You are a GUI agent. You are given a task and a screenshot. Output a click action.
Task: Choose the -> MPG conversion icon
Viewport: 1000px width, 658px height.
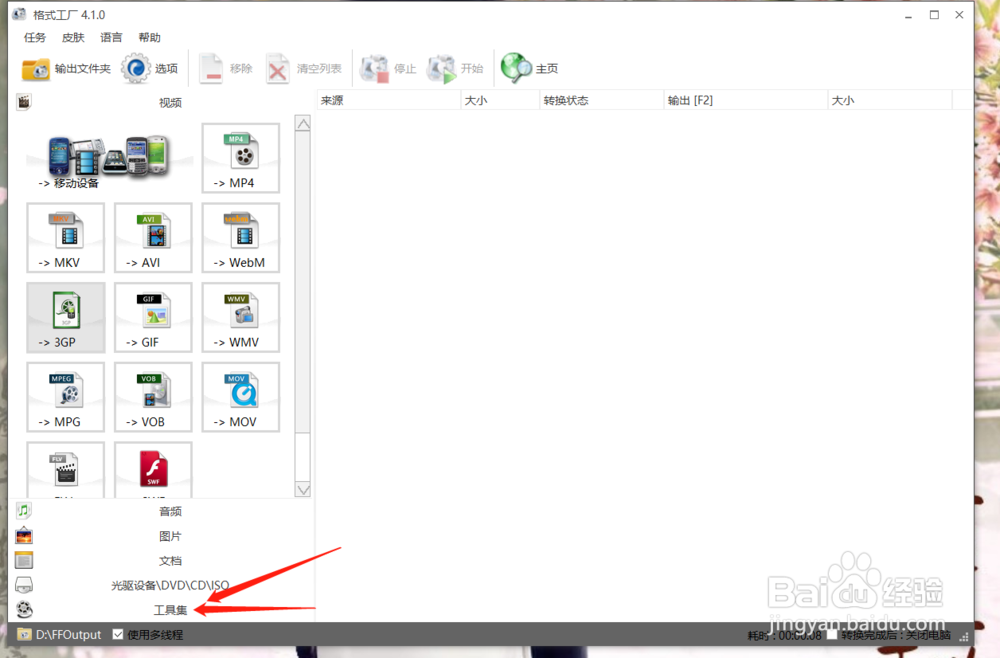click(66, 397)
